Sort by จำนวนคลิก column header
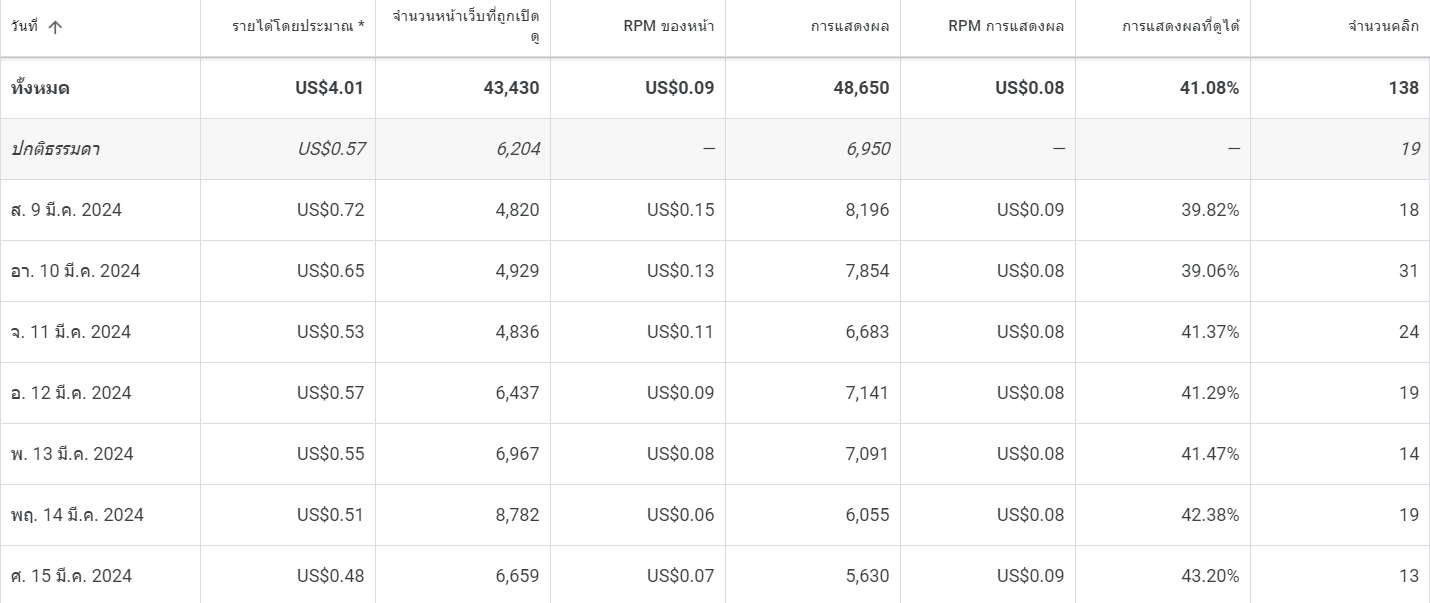This screenshot has width=1430, height=603. [1383, 27]
